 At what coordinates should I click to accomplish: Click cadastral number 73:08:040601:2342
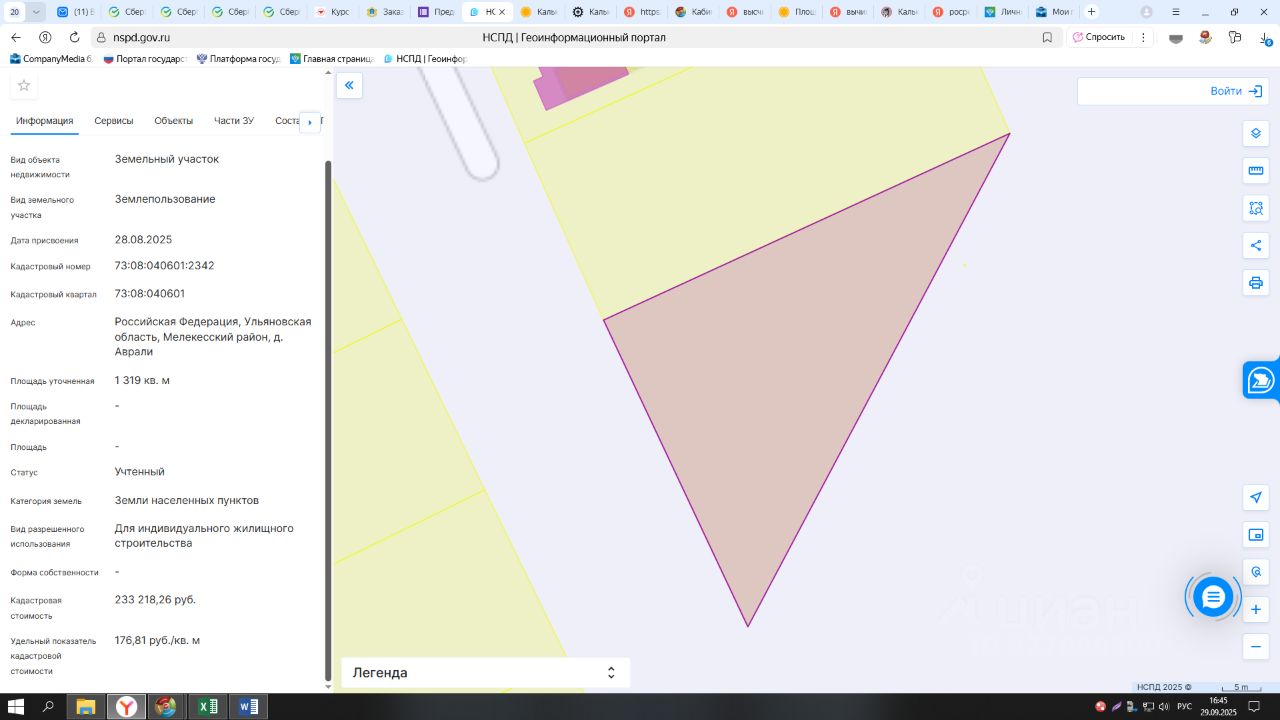coord(164,266)
